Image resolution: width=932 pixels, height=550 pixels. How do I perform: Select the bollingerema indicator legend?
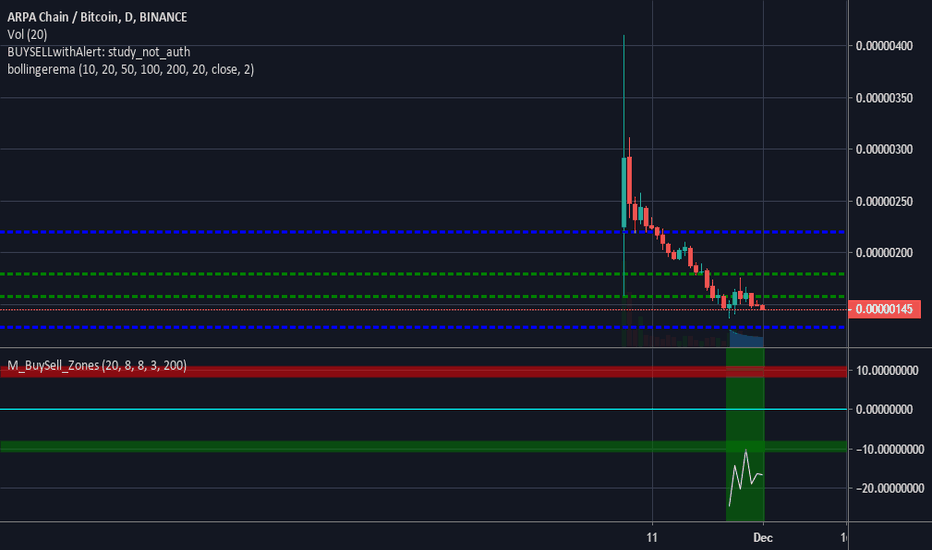[130, 70]
